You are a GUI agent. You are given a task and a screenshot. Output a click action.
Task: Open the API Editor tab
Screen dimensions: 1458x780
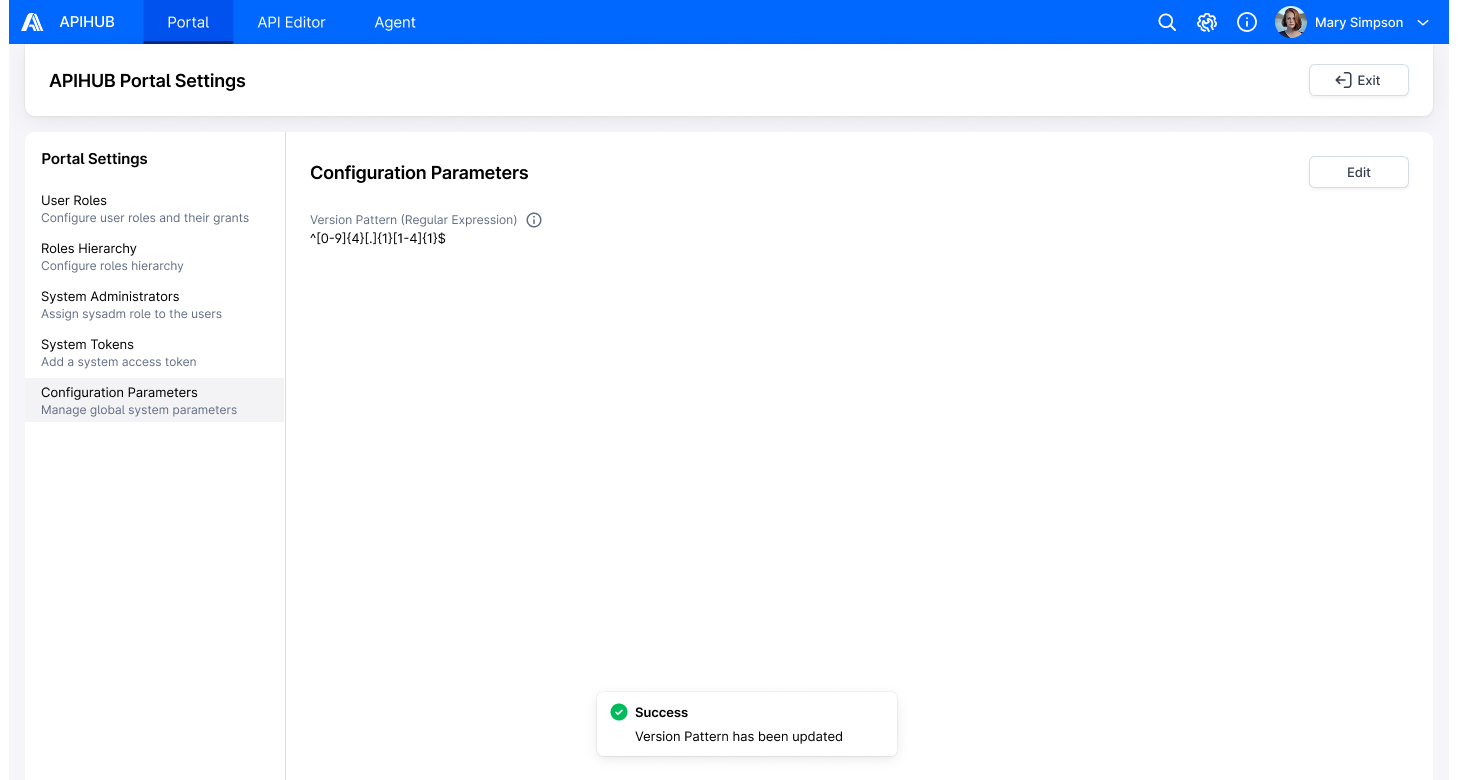pyautogui.click(x=292, y=22)
